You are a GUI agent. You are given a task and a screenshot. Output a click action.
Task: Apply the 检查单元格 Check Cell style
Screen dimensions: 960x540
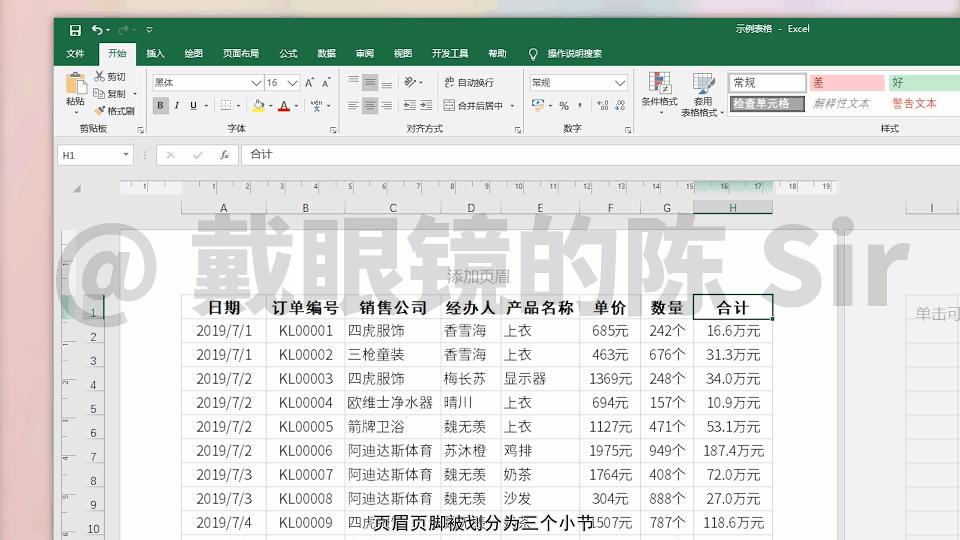(767, 103)
